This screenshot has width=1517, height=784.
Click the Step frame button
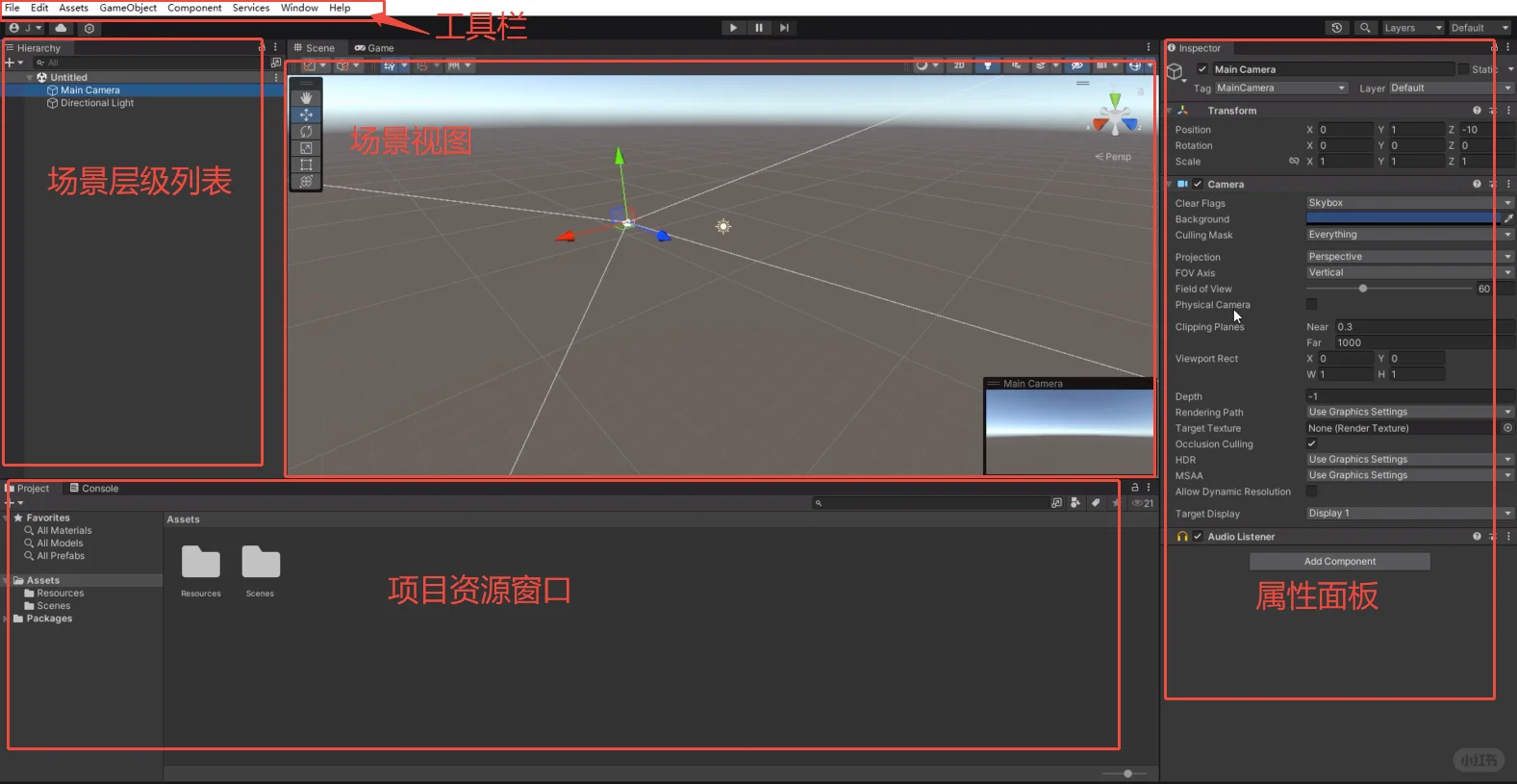(x=785, y=28)
